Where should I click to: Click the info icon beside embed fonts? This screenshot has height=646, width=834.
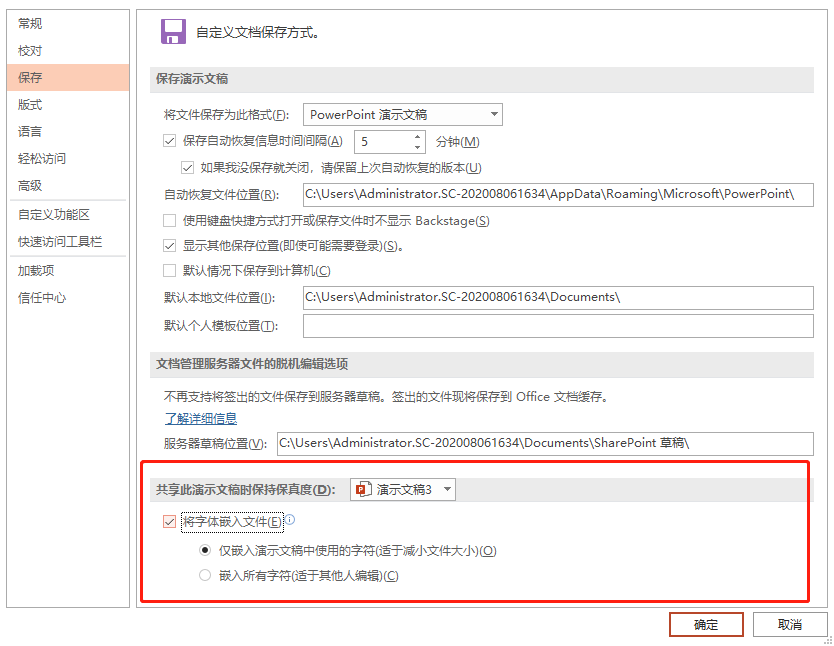(x=290, y=520)
